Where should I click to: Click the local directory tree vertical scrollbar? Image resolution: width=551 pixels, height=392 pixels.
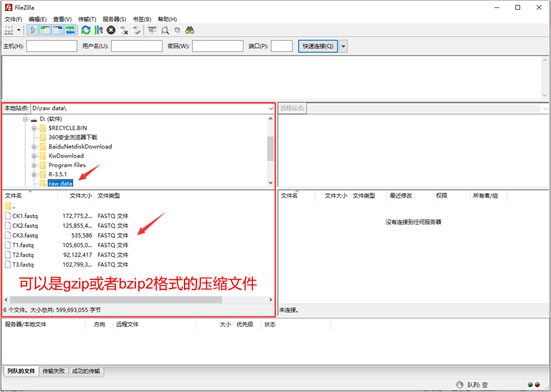coord(270,148)
